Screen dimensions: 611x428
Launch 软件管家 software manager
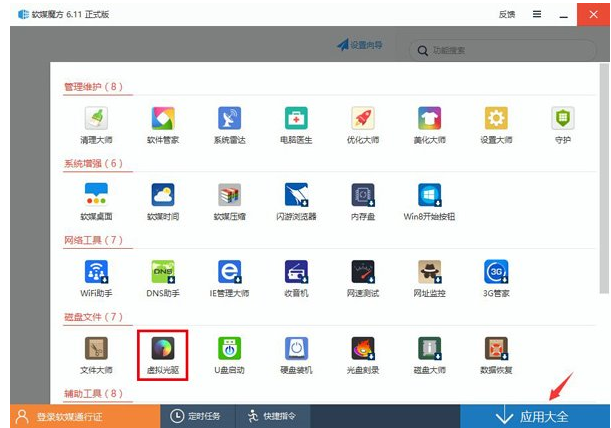tap(163, 126)
